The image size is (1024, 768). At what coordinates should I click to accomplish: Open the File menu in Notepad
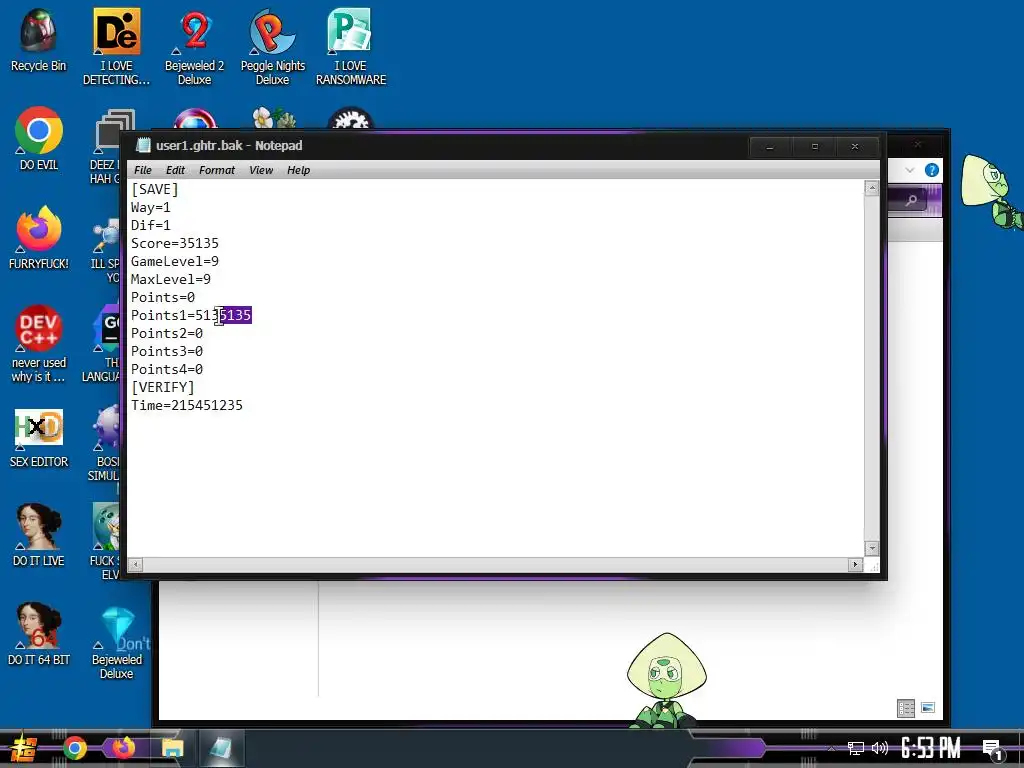coord(142,170)
